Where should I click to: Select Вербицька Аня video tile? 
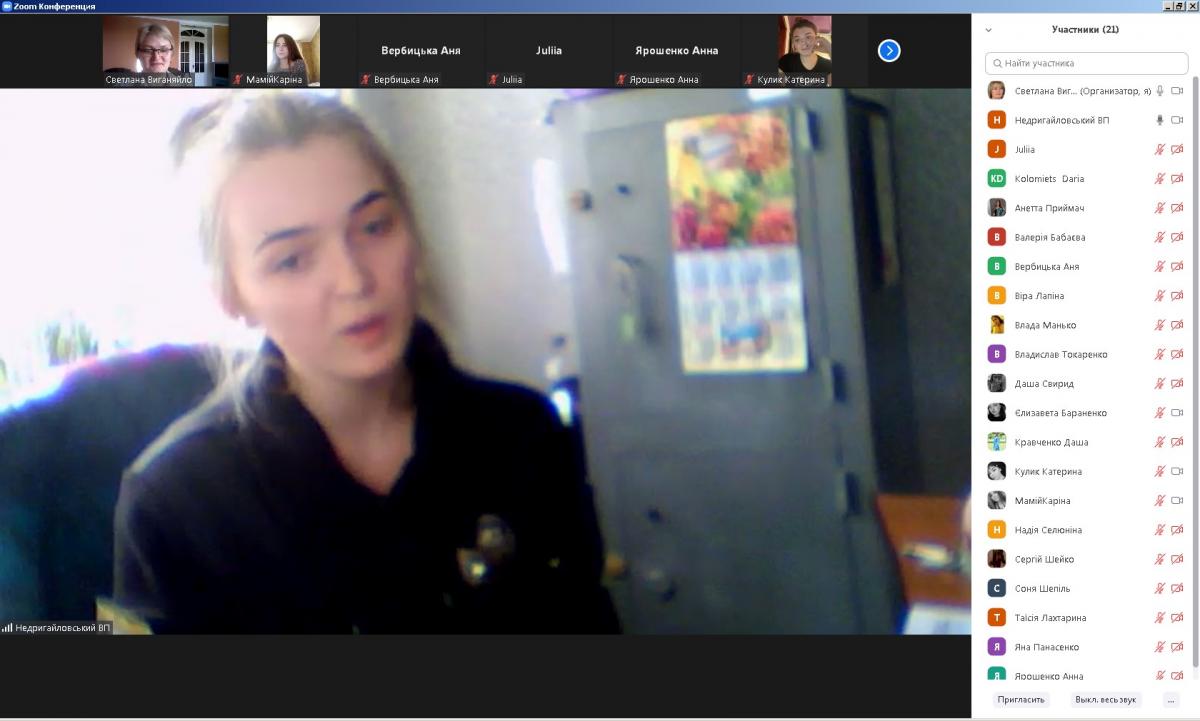coord(421,51)
